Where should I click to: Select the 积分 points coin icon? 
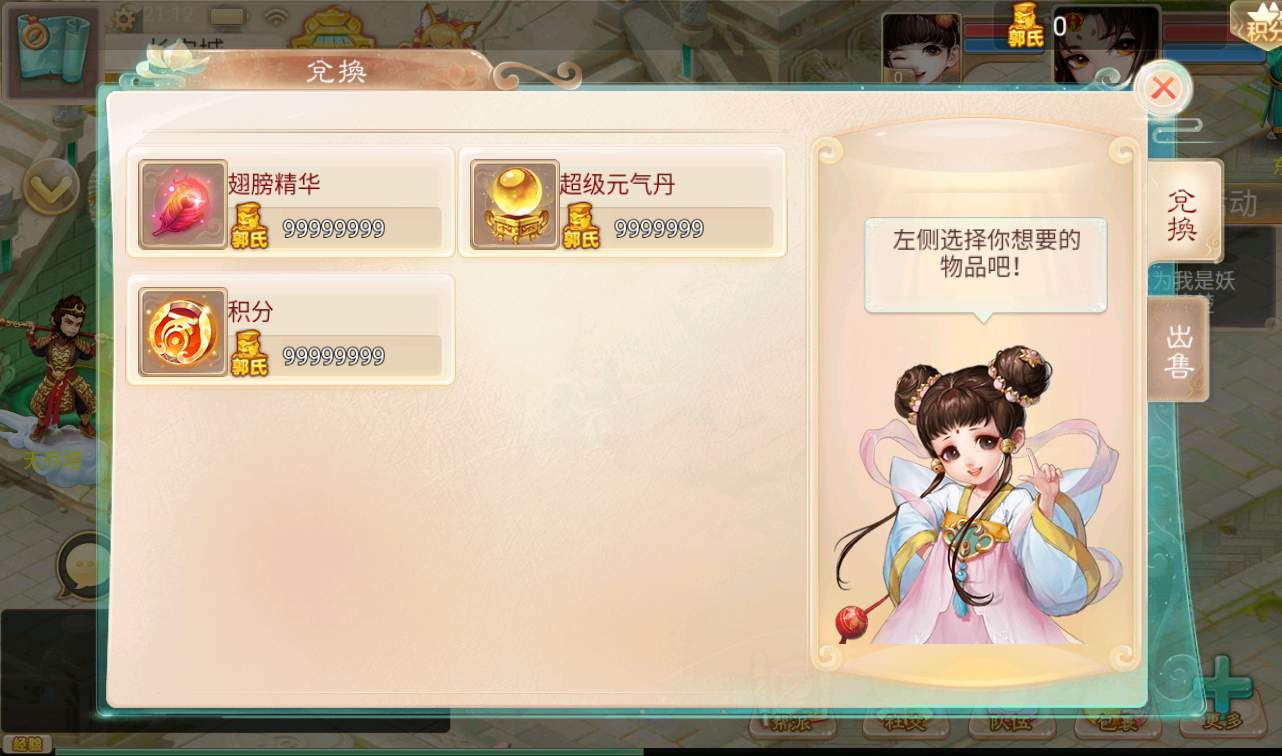pyautogui.click(x=182, y=332)
